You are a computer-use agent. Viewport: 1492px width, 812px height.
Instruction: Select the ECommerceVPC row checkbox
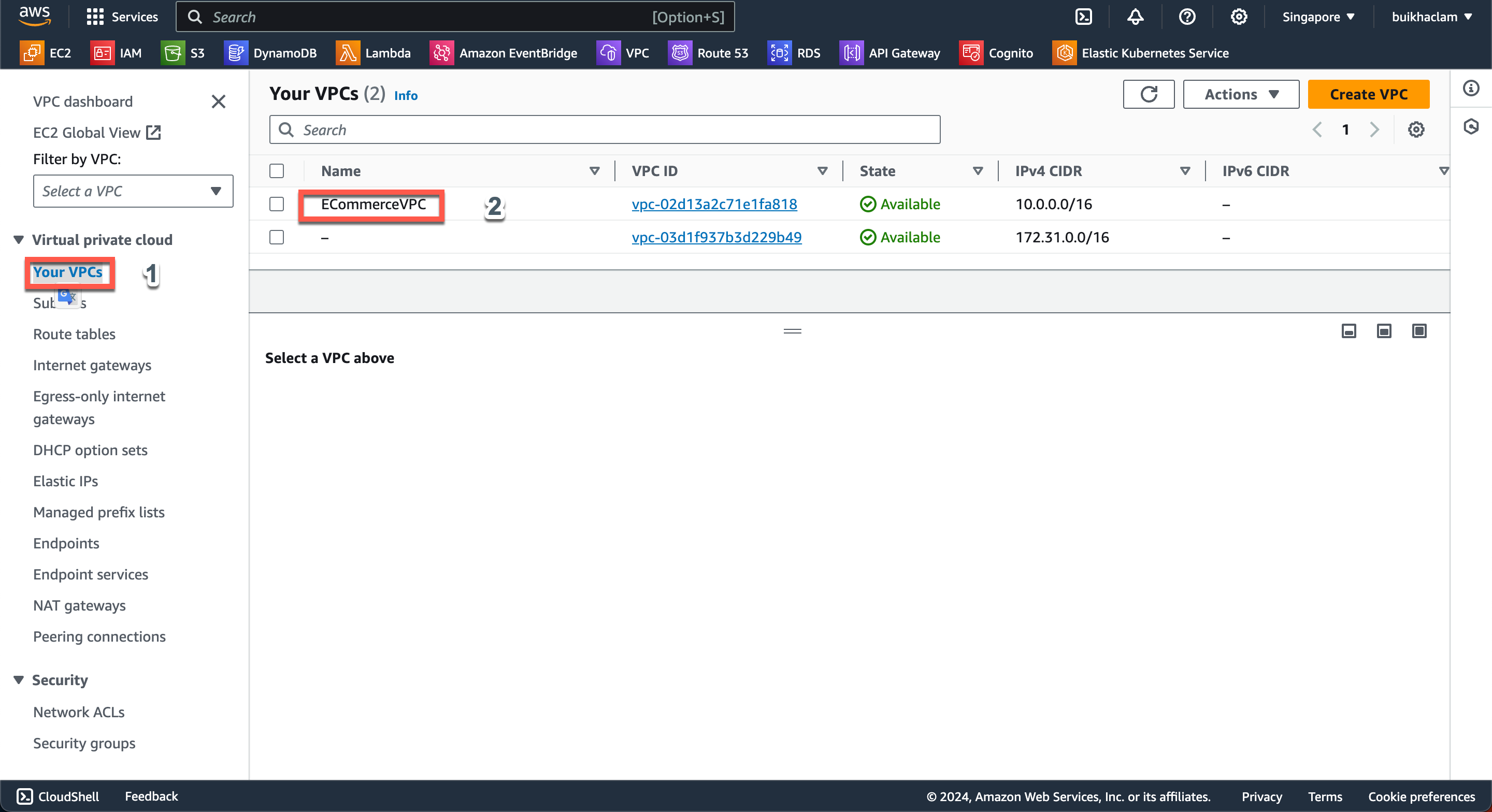(x=277, y=204)
